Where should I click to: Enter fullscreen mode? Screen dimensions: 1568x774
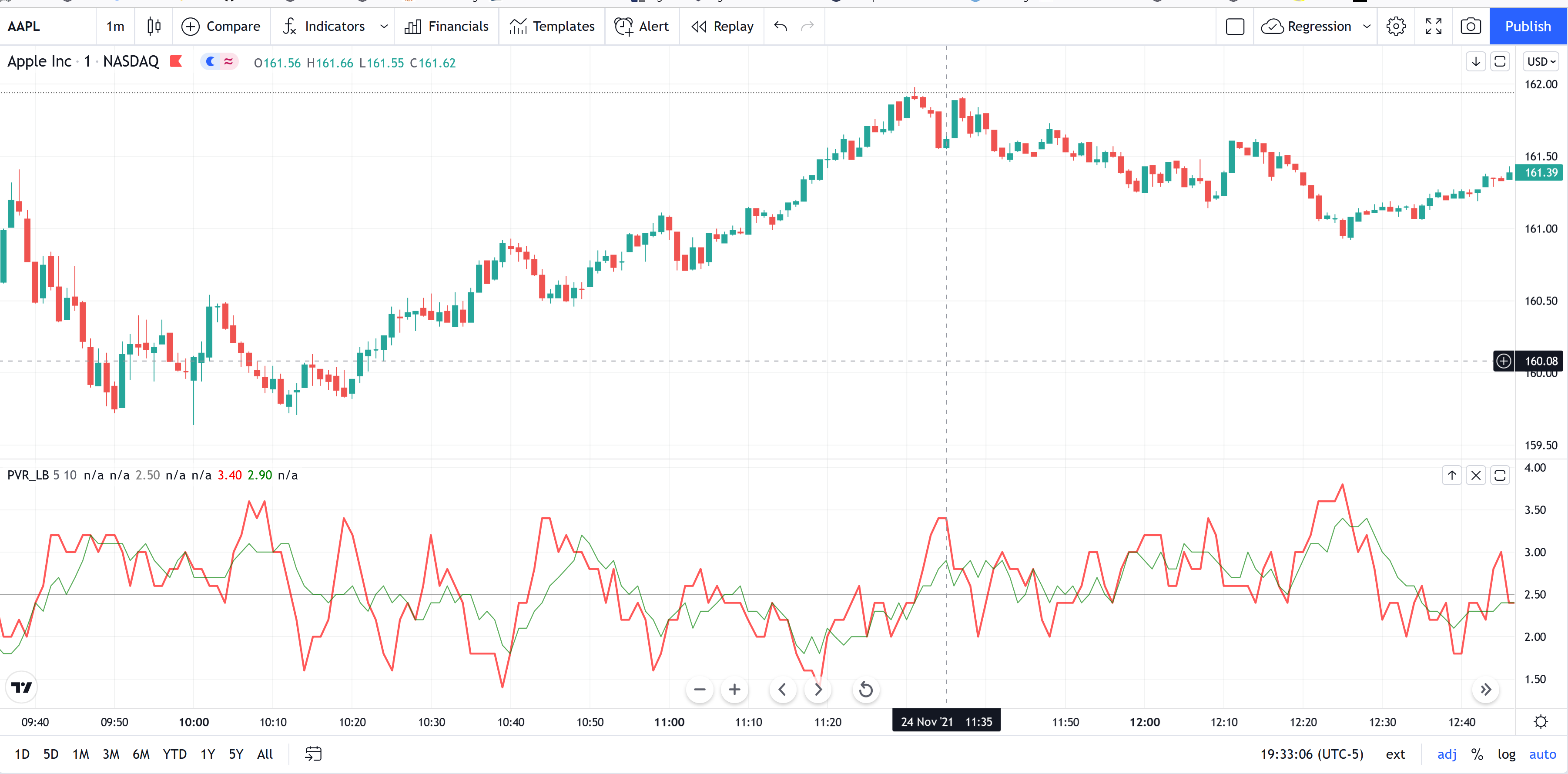click(x=1434, y=26)
